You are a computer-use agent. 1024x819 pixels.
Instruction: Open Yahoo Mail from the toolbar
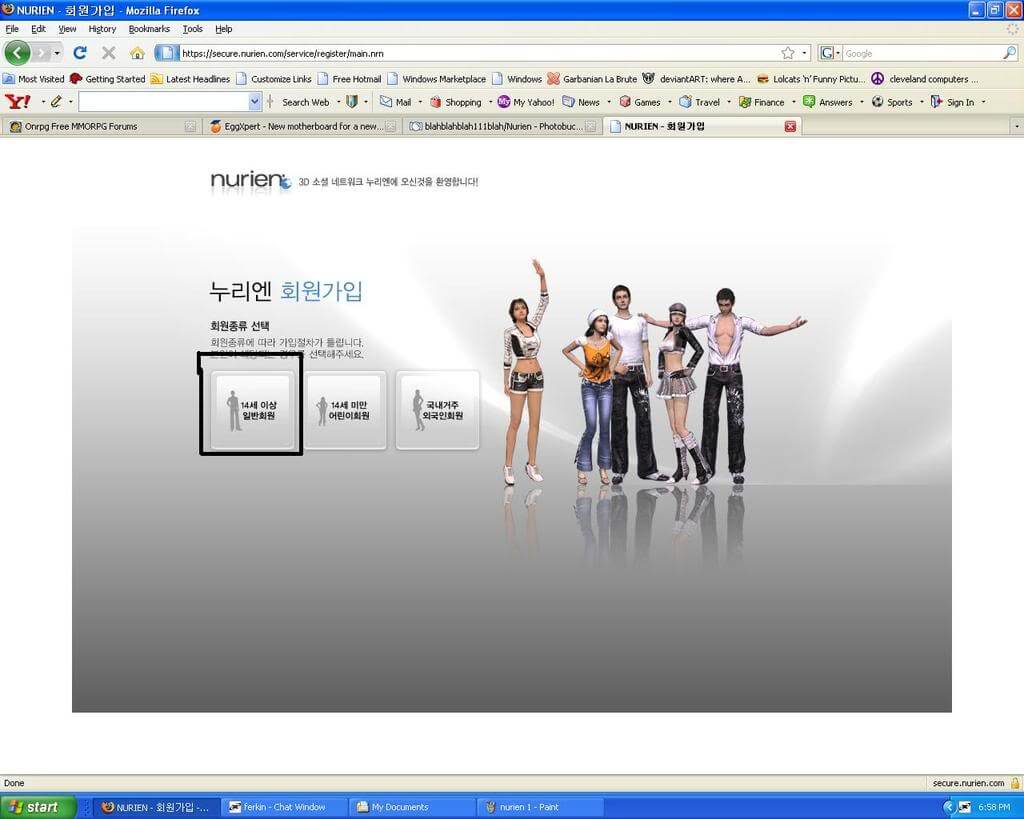tap(395, 102)
